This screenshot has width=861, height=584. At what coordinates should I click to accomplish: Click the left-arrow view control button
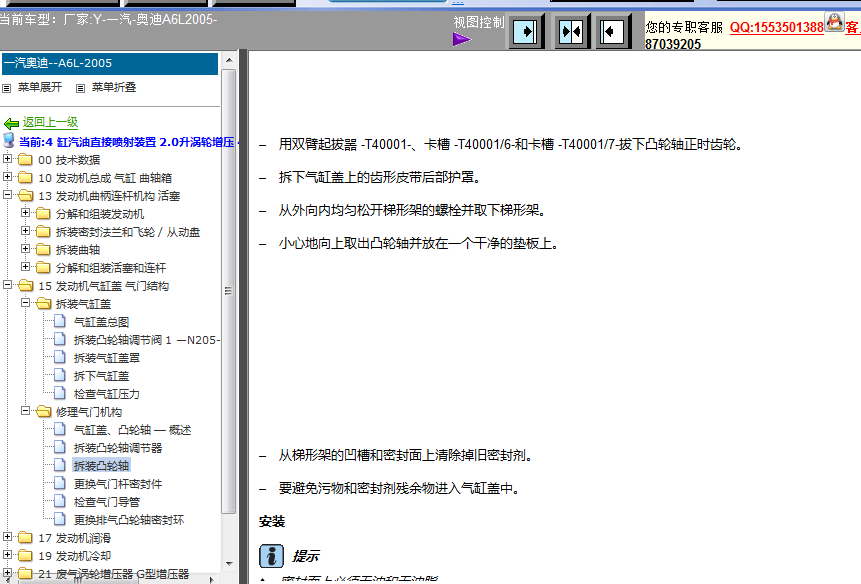(613, 32)
